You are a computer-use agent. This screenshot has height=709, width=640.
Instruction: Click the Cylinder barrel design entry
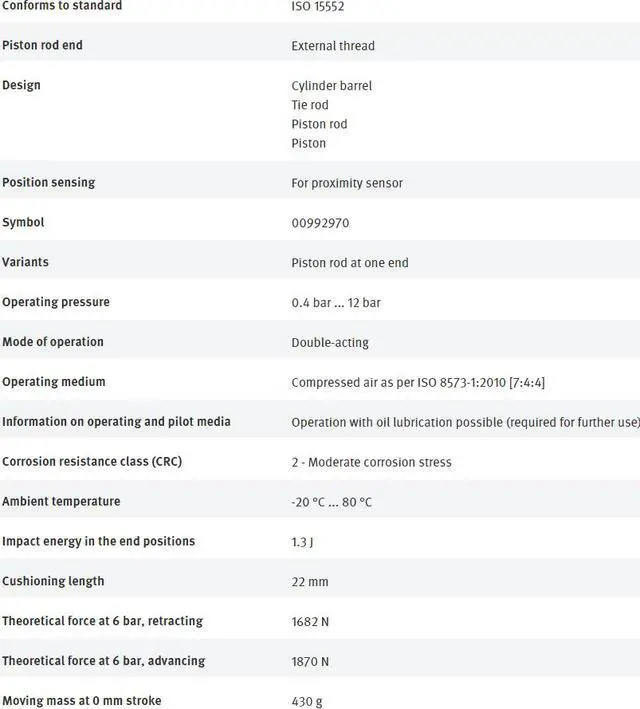[x=331, y=86]
